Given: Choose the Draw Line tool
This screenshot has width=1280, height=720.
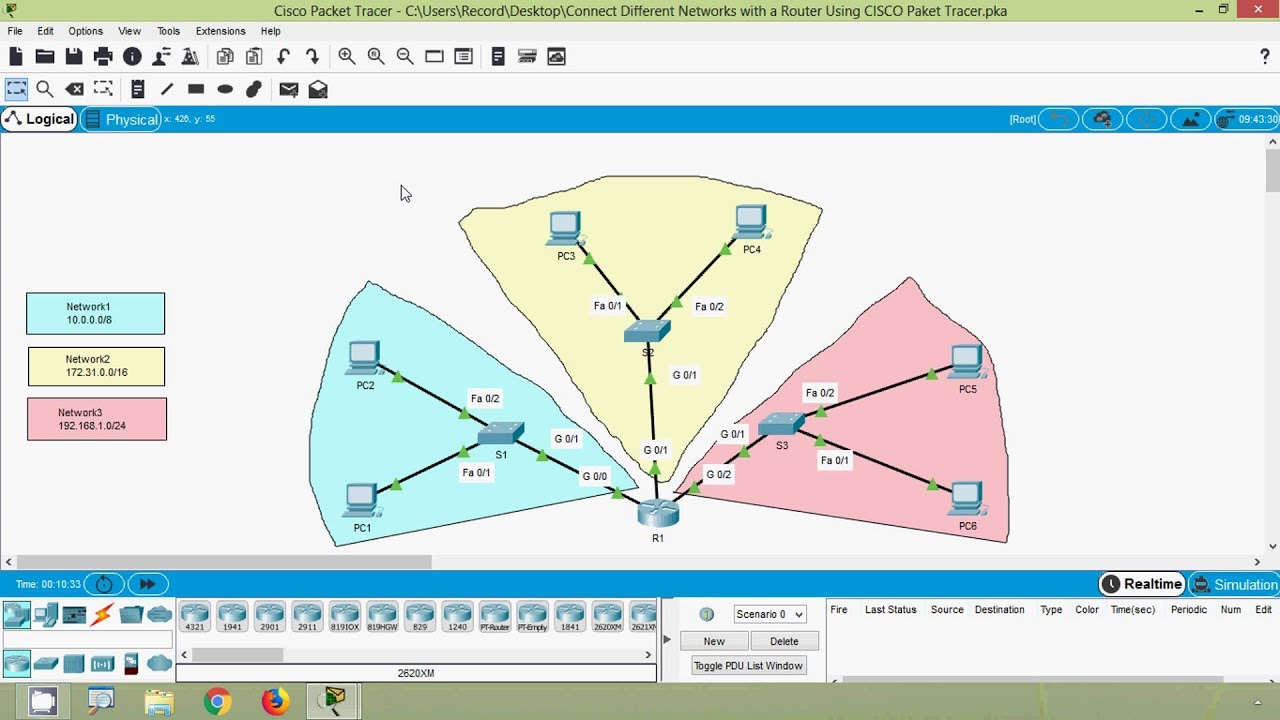Looking at the screenshot, I should click(x=167, y=89).
